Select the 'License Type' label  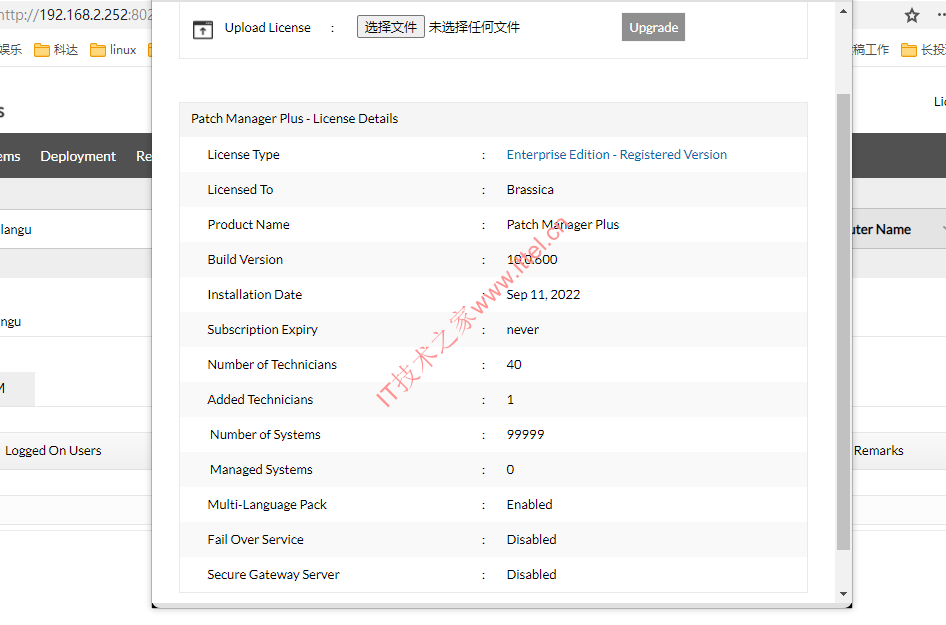(243, 154)
